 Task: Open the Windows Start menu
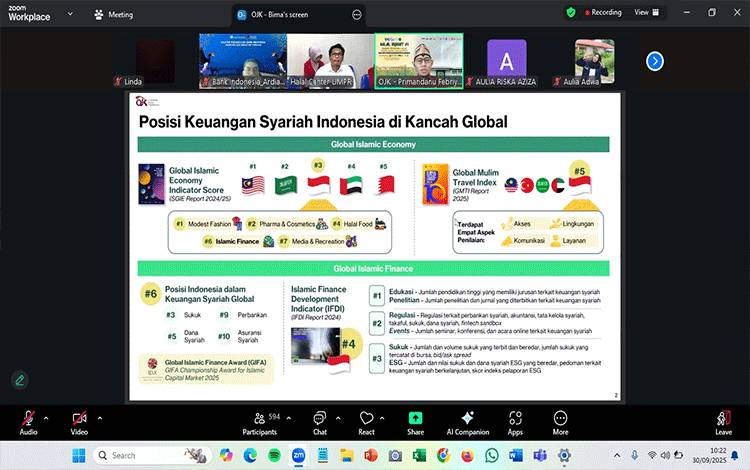(79, 456)
